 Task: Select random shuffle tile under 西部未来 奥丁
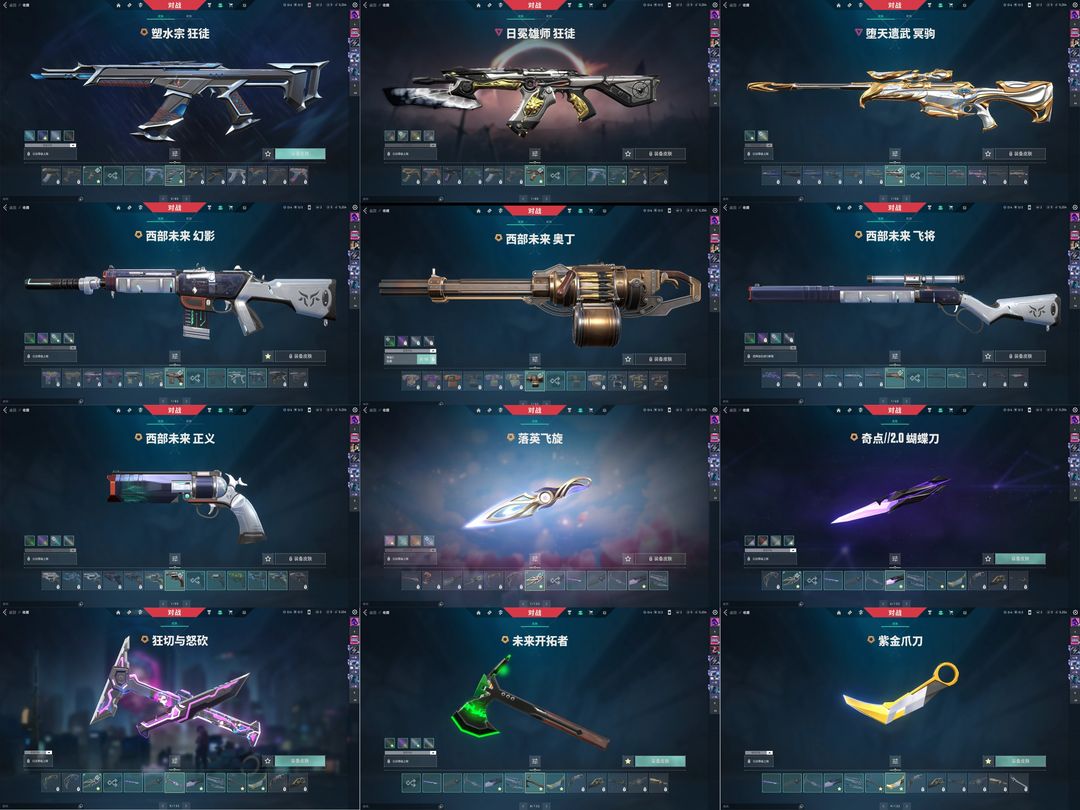tap(555, 379)
